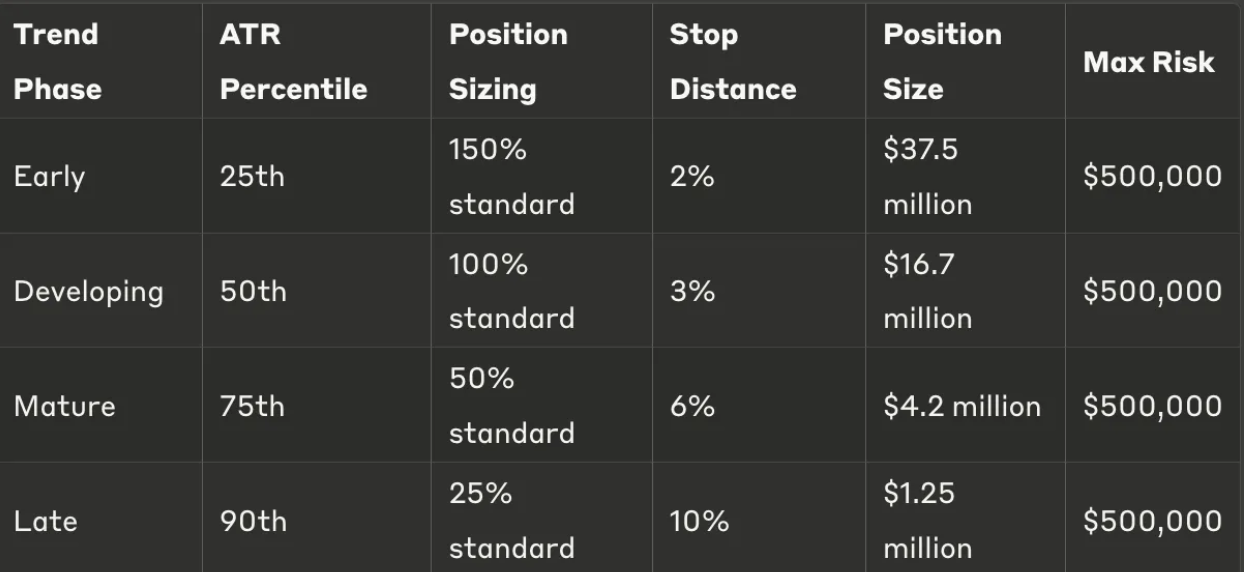Click the "Late" trend phase cell
Image resolution: width=1250 pixels, height=572 pixels.
point(46,521)
